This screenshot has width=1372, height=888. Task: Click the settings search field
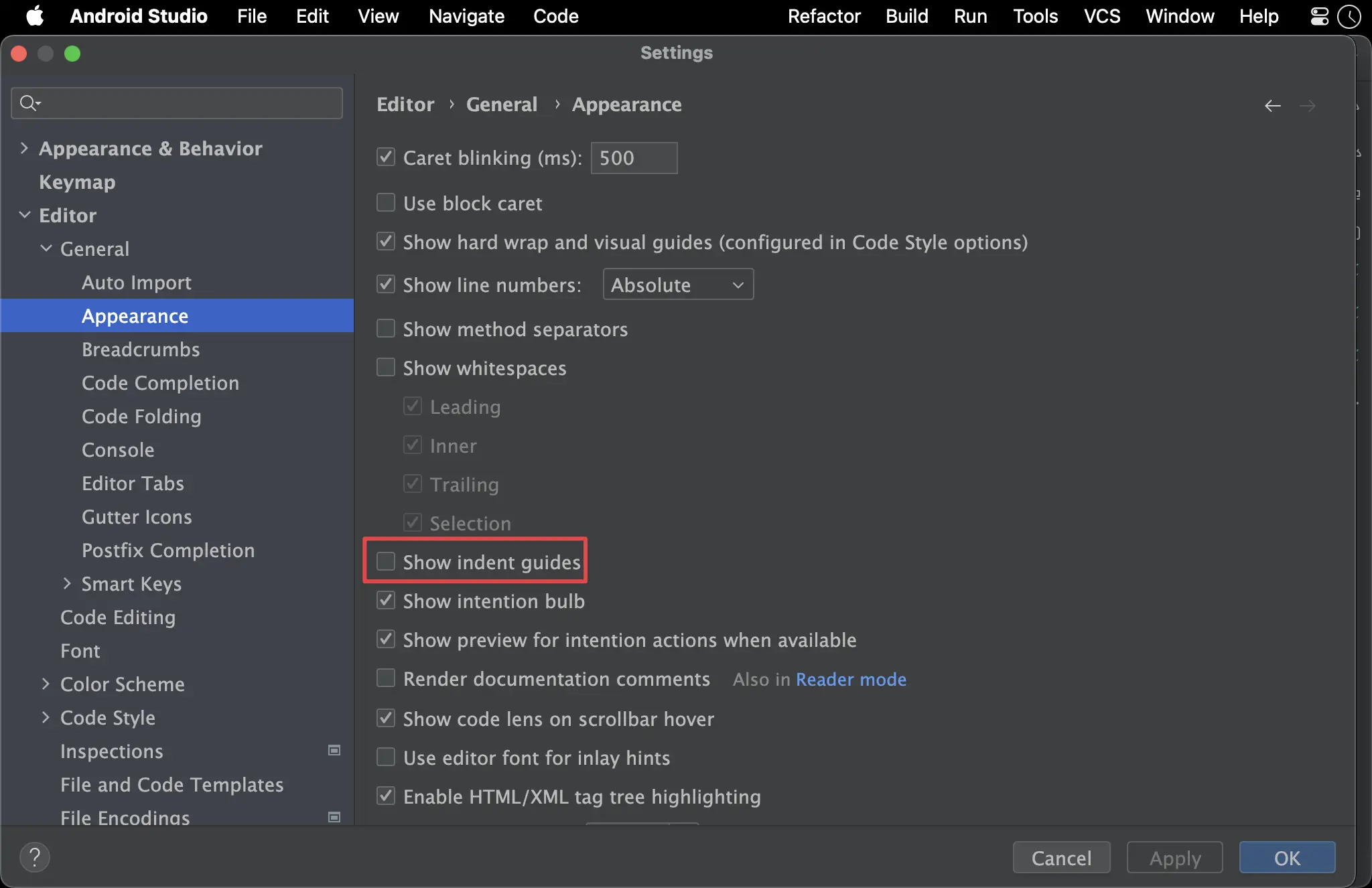pos(177,103)
